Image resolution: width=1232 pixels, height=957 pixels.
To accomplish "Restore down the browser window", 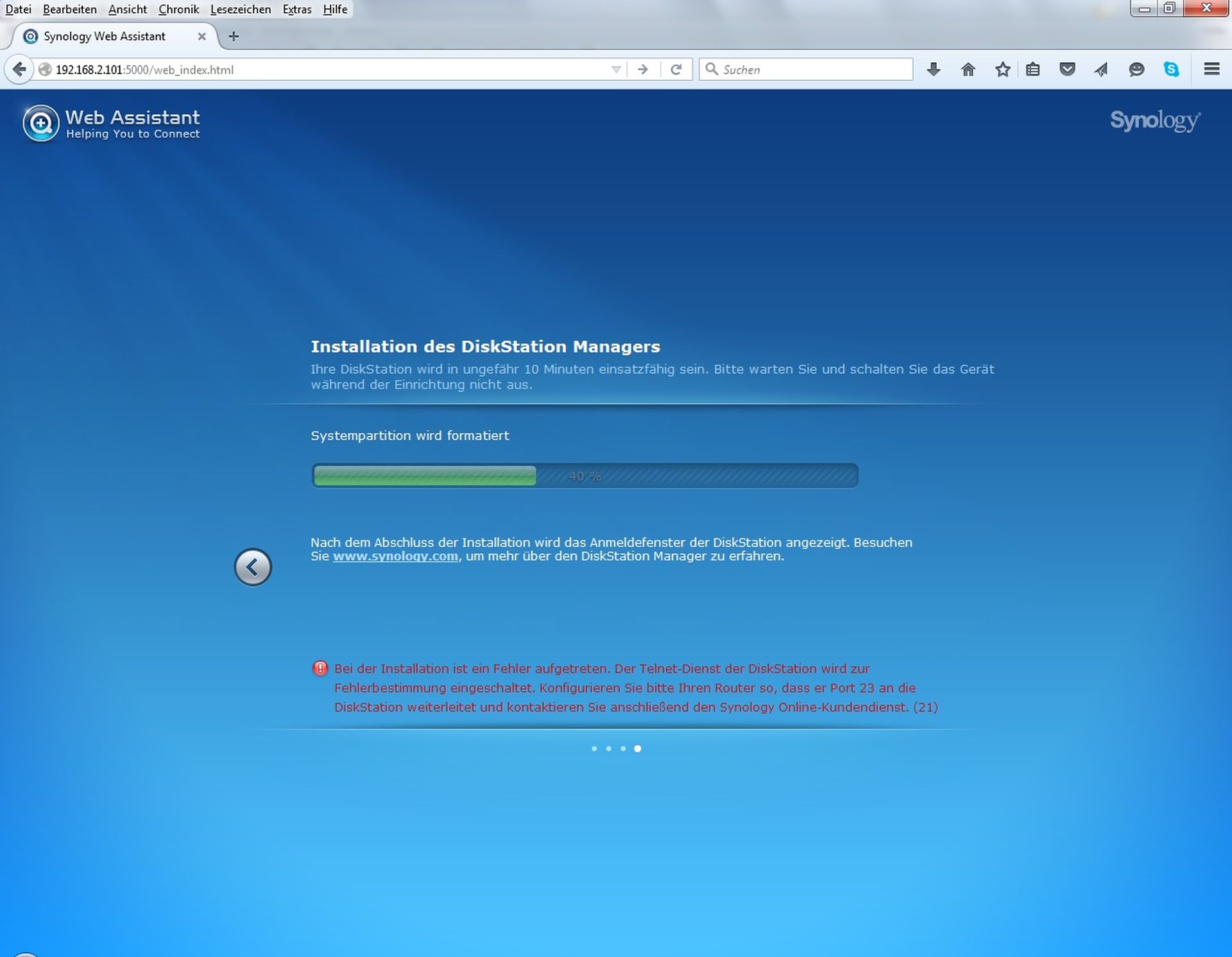I will tap(1169, 8).
